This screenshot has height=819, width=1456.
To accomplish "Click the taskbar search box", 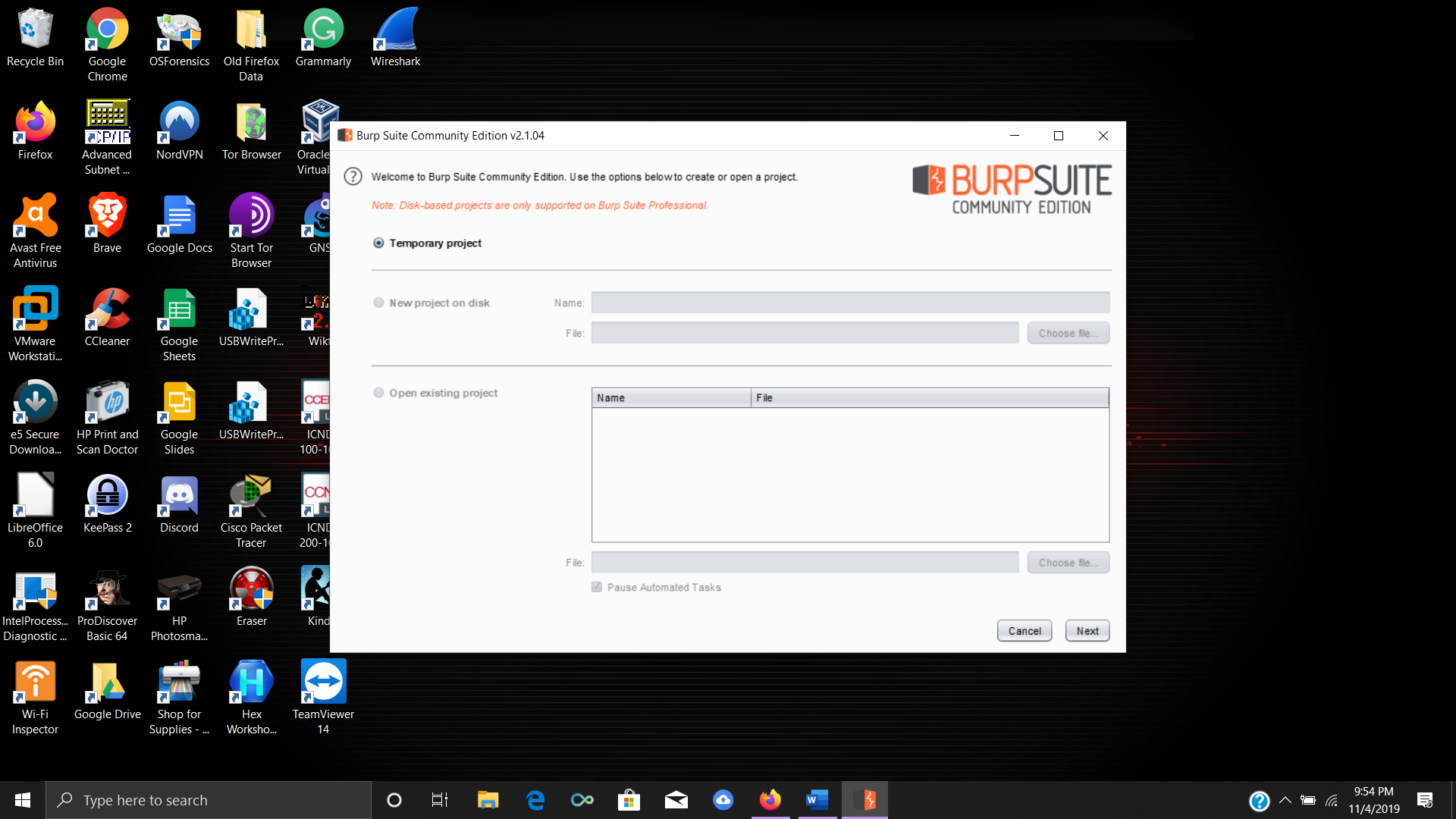I will tap(209, 800).
